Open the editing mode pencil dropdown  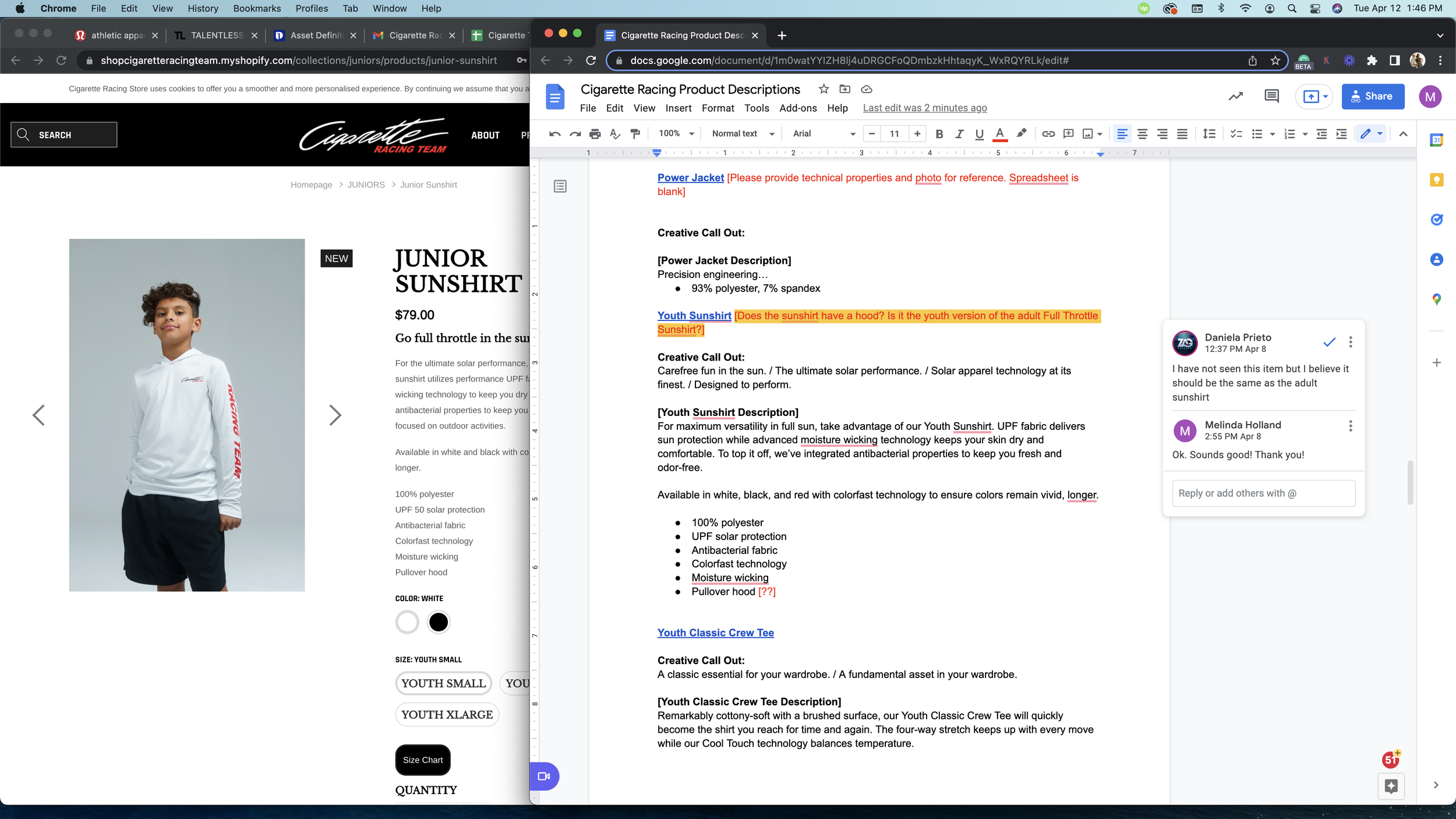pyautogui.click(x=1371, y=134)
